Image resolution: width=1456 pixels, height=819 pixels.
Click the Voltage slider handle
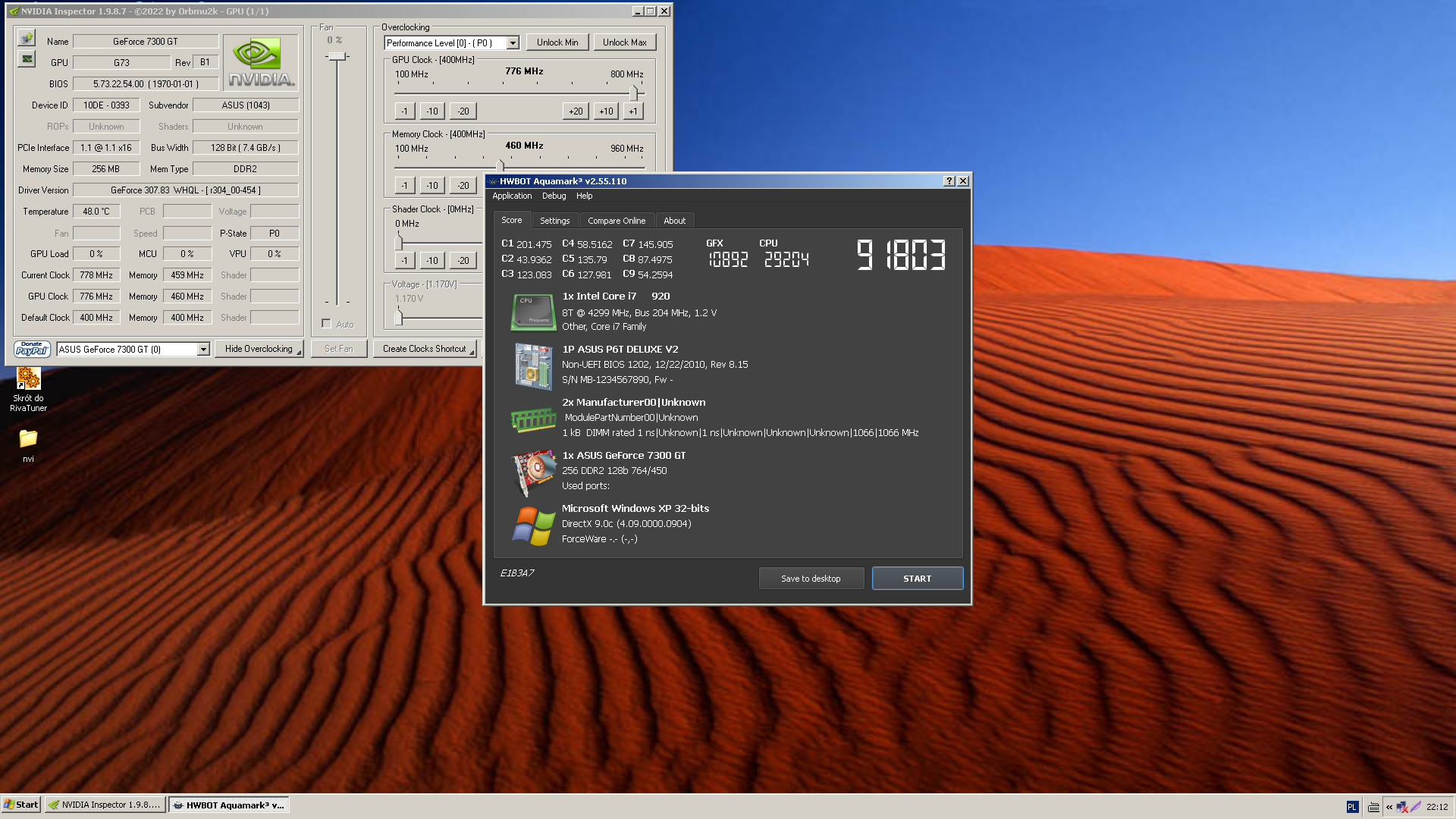point(399,317)
